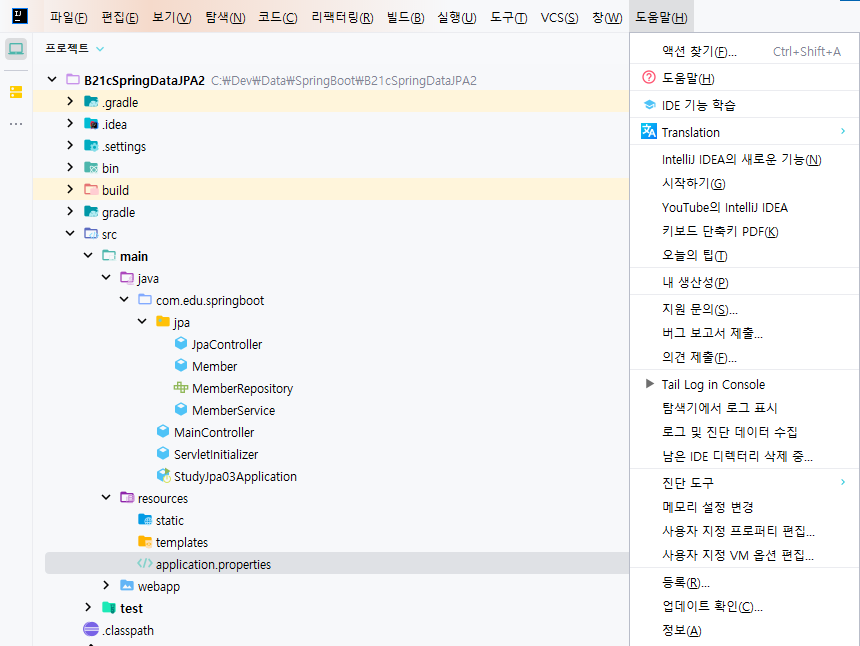Open the 프로젝트 view dropdown
The height and width of the screenshot is (646, 860).
click(x=100, y=49)
